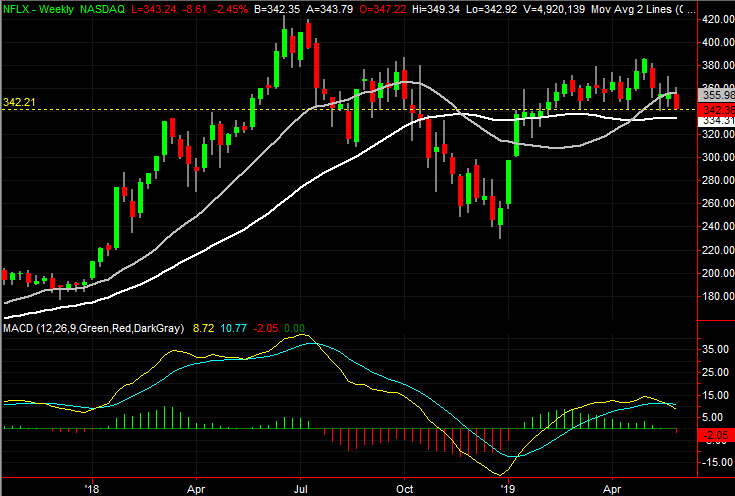
Task: Click the yellow 342.21 price line label
Action: [x=19, y=102]
